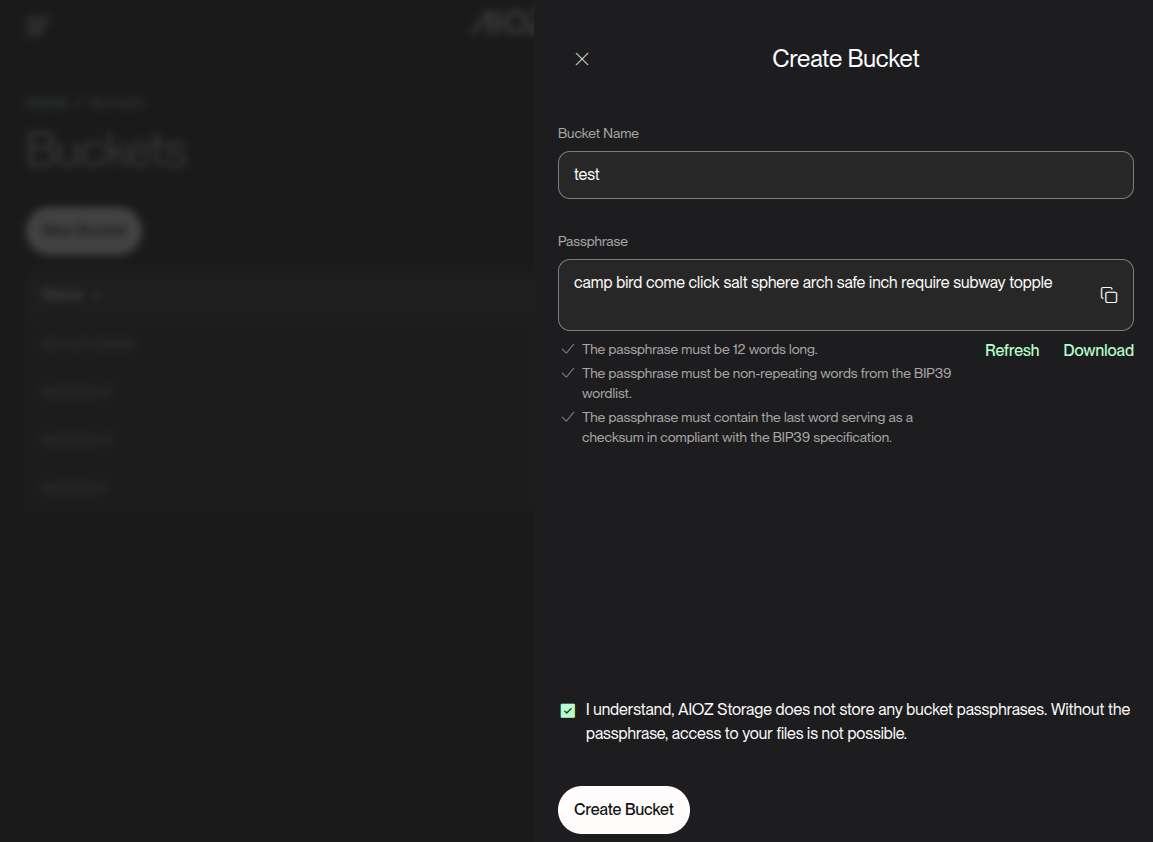Click the dimmed New Bucket button
The width and height of the screenshot is (1153, 842).
point(83,231)
